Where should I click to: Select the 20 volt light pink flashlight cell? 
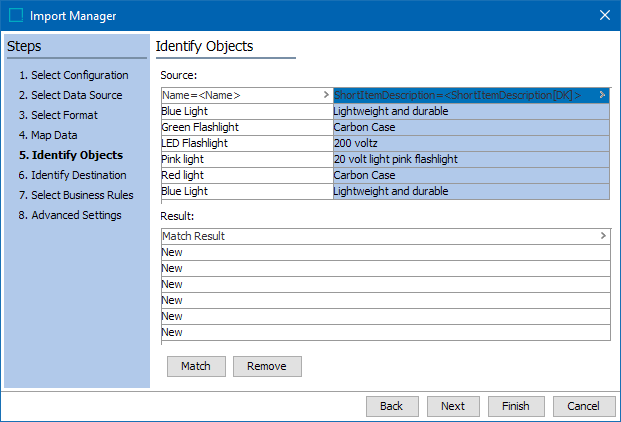click(471, 160)
